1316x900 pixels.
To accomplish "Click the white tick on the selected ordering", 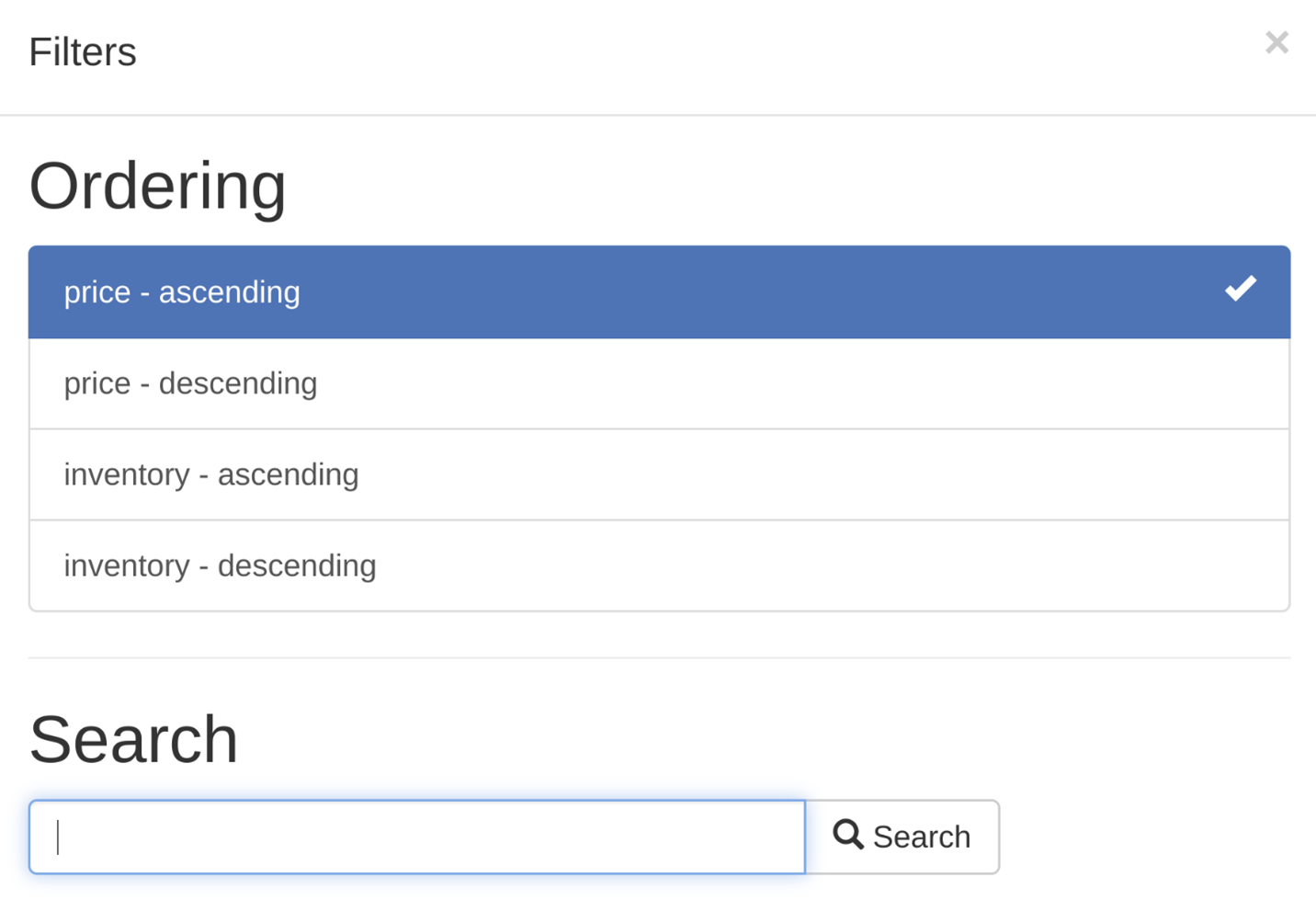I will point(1240,289).
